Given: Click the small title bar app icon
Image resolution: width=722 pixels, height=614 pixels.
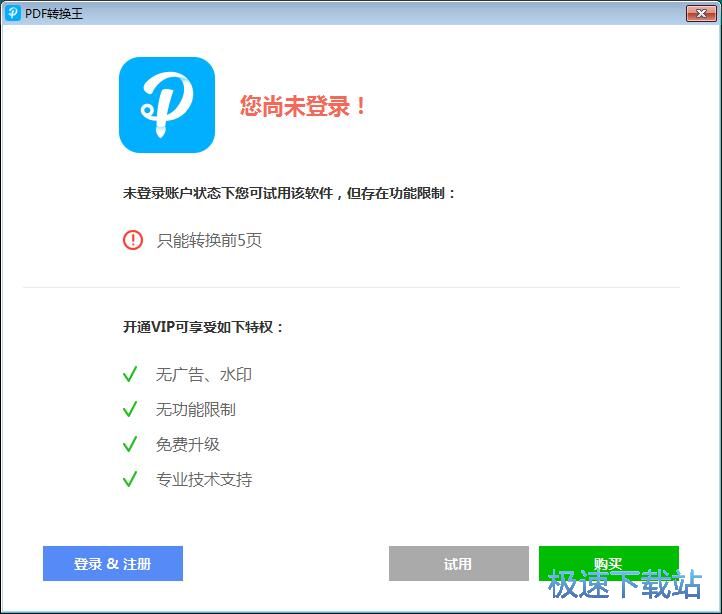Looking at the screenshot, I should 12,13.
